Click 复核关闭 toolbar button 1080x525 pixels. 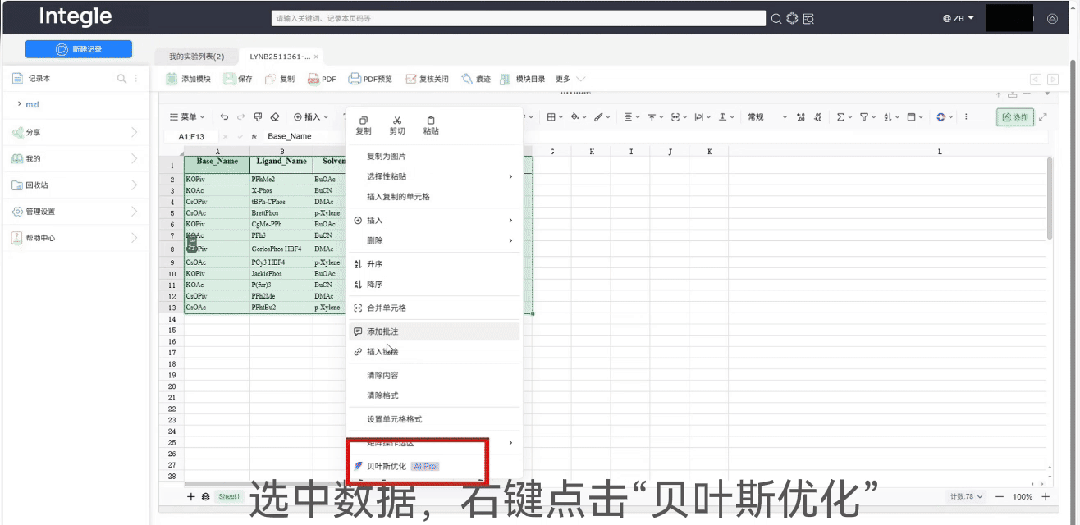427,79
